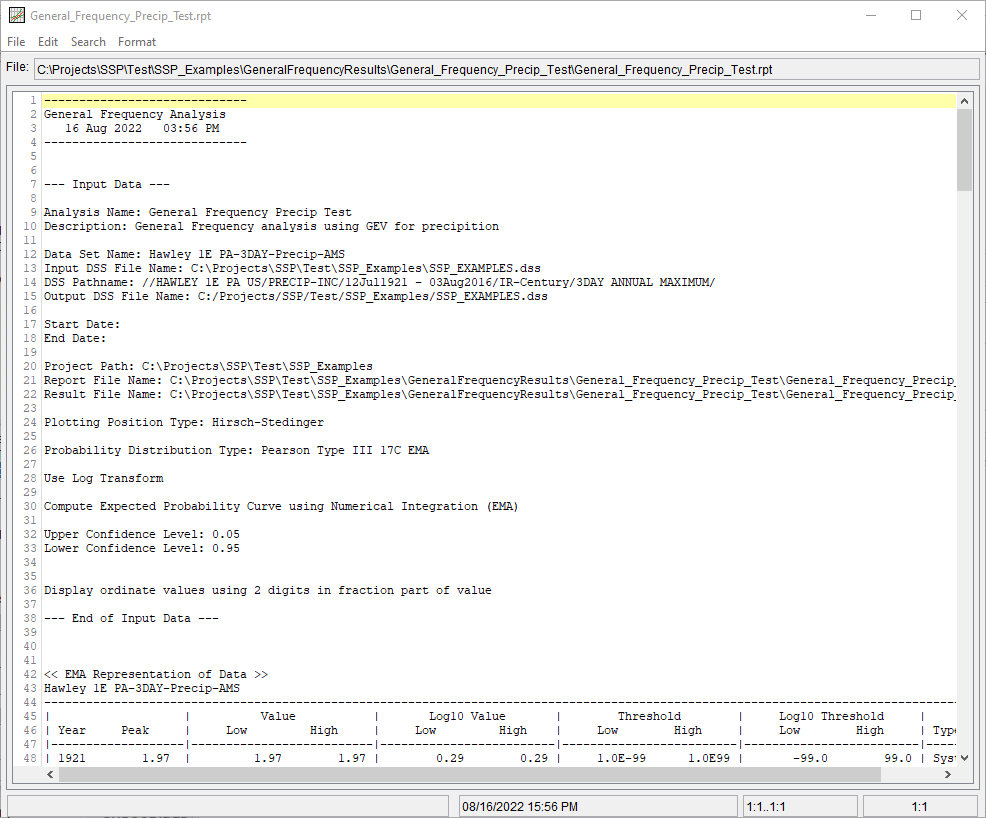The width and height of the screenshot is (986, 818).
Task: Click line number 1 in gutter
Action: click(33, 101)
